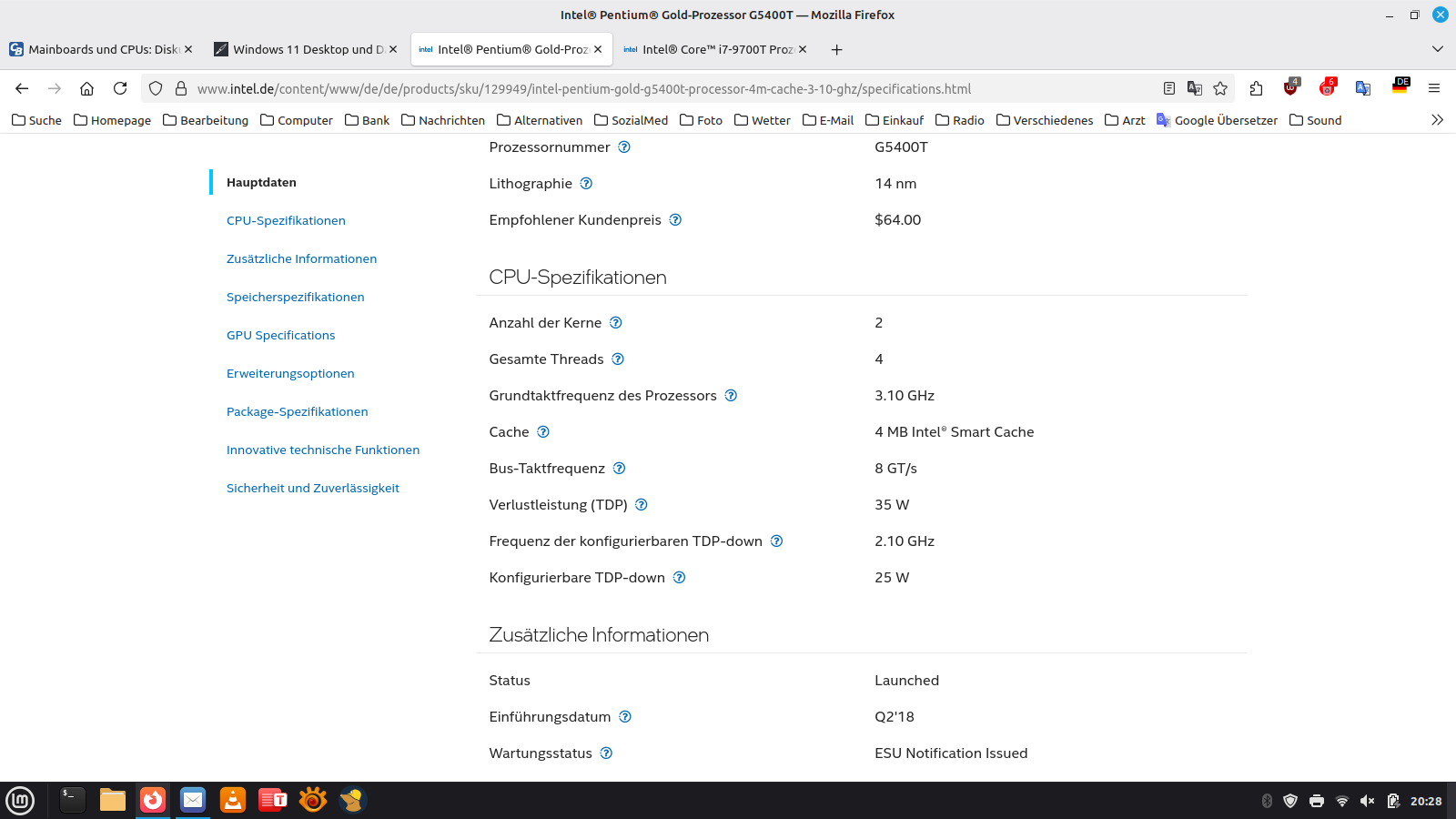Jump to Package-Spezifikationen section
Screen dimensions: 1456x819
pyautogui.click(x=297, y=412)
